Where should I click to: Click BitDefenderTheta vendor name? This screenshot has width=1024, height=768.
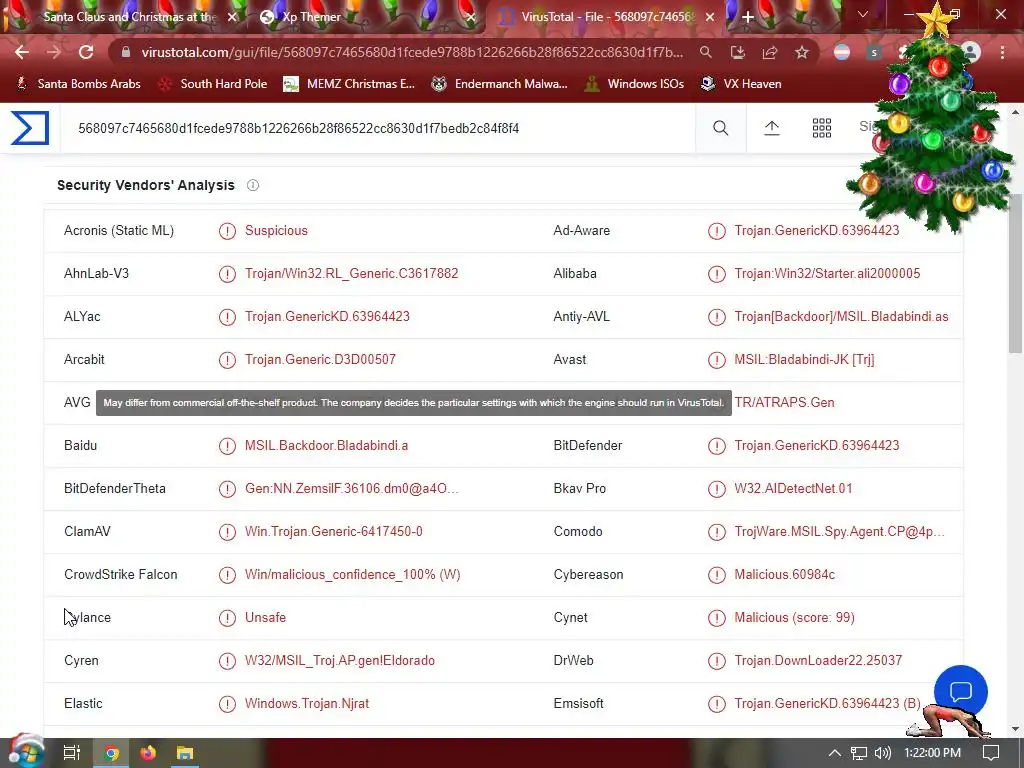(115, 488)
